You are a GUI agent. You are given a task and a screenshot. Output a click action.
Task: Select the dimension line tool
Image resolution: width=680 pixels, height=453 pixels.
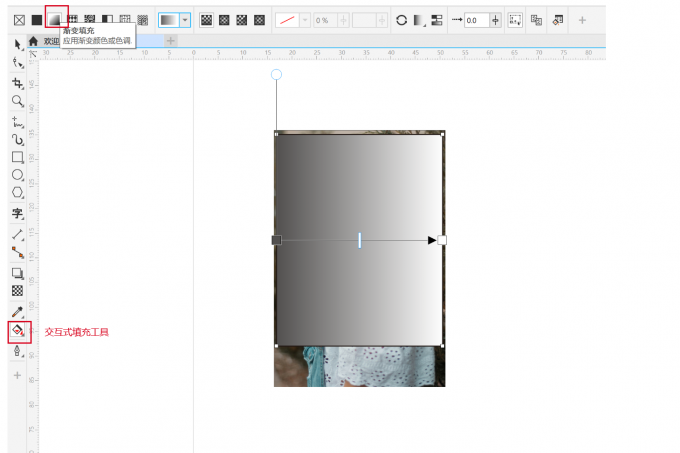[17, 235]
